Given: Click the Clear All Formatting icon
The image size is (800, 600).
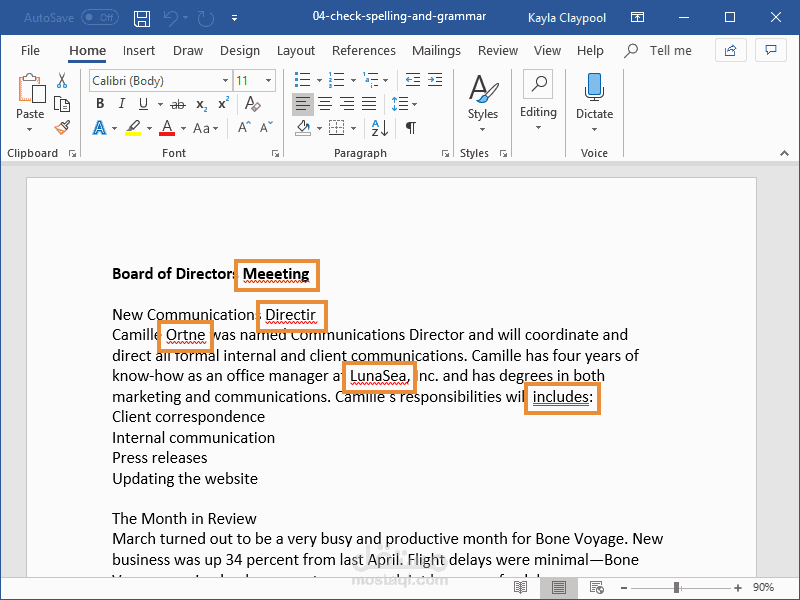Looking at the screenshot, I should 253,104.
